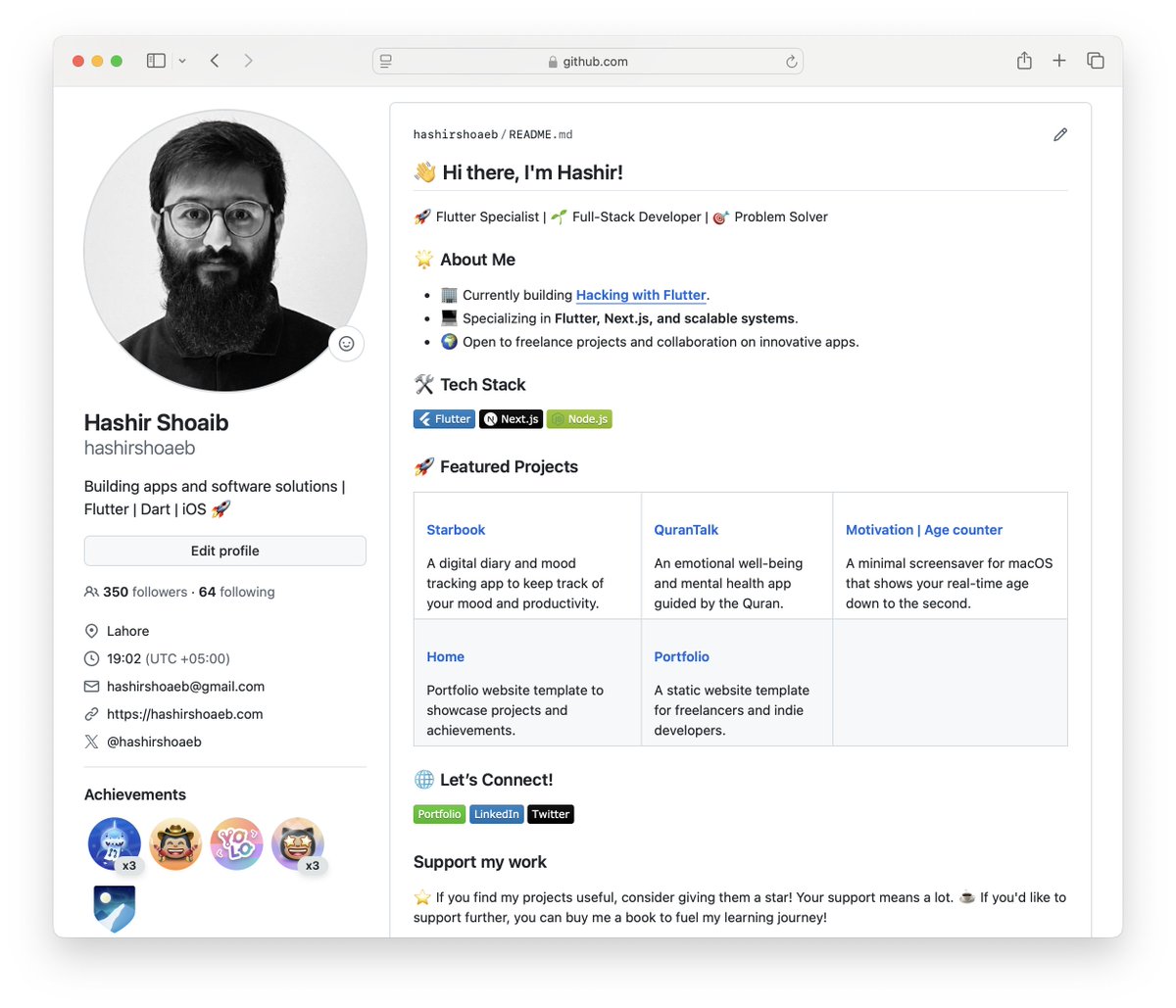Click the Edit profile button
The width and height of the screenshot is (1176, 1008).
point(225,551)
